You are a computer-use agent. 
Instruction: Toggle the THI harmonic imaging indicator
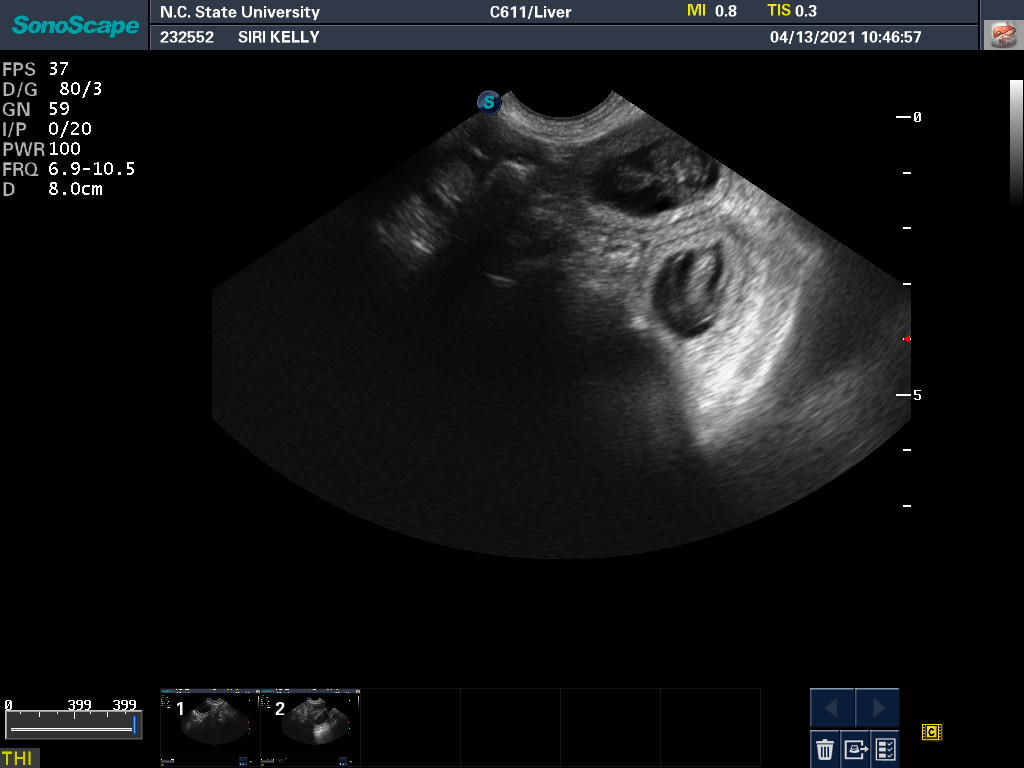(x=18, y=758)
